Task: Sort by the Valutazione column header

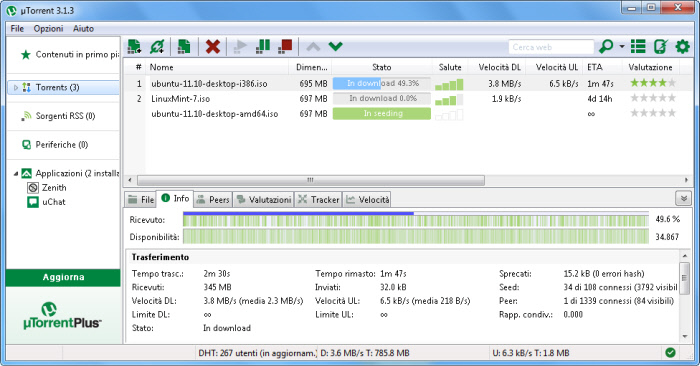Action: point(650,67)
